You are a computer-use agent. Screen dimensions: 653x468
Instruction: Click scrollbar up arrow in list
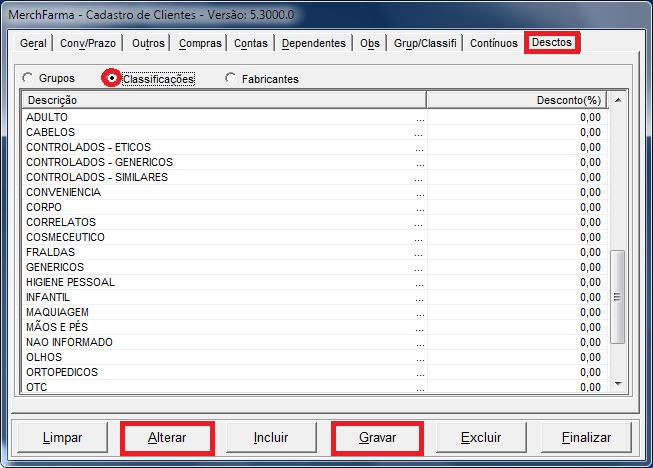(x=617, y=100)
